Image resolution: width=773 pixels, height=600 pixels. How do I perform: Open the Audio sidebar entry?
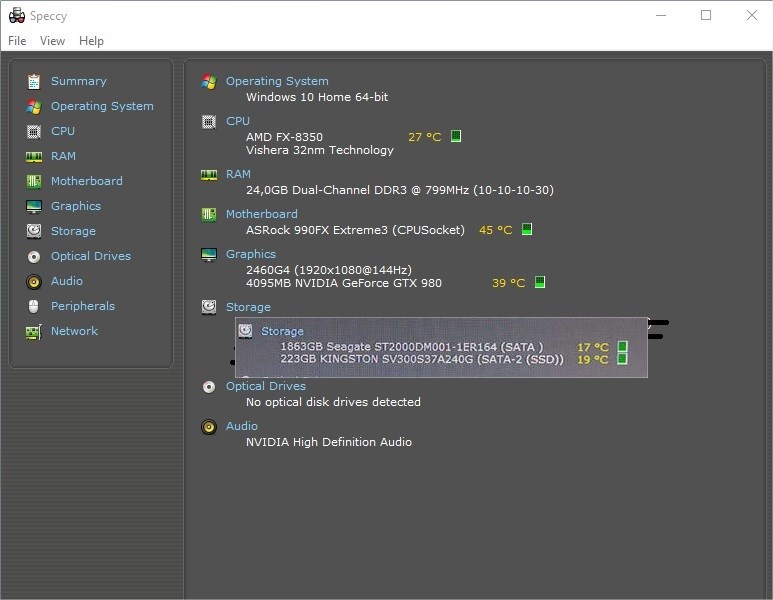pos(67,281)
